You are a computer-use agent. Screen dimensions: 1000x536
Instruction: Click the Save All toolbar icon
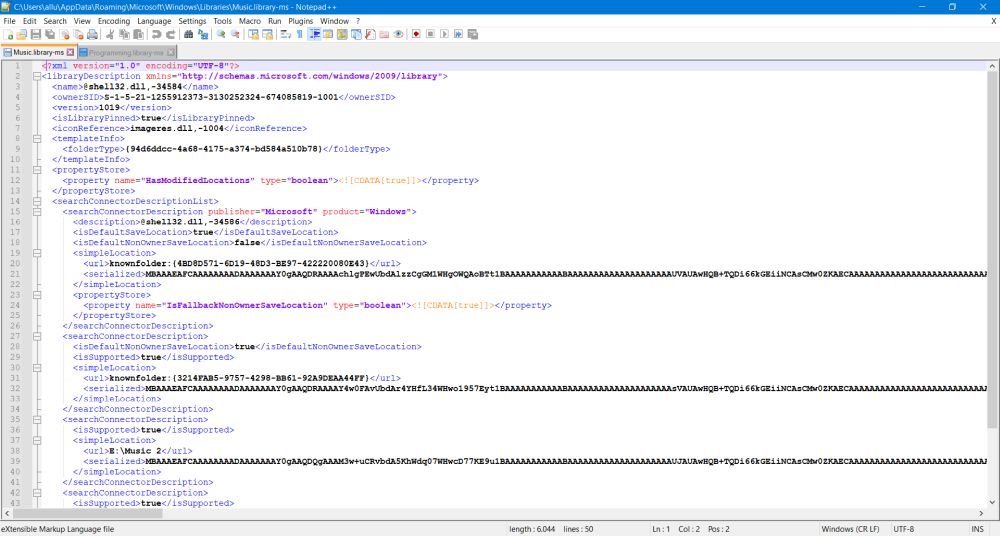tap(50, 34)
